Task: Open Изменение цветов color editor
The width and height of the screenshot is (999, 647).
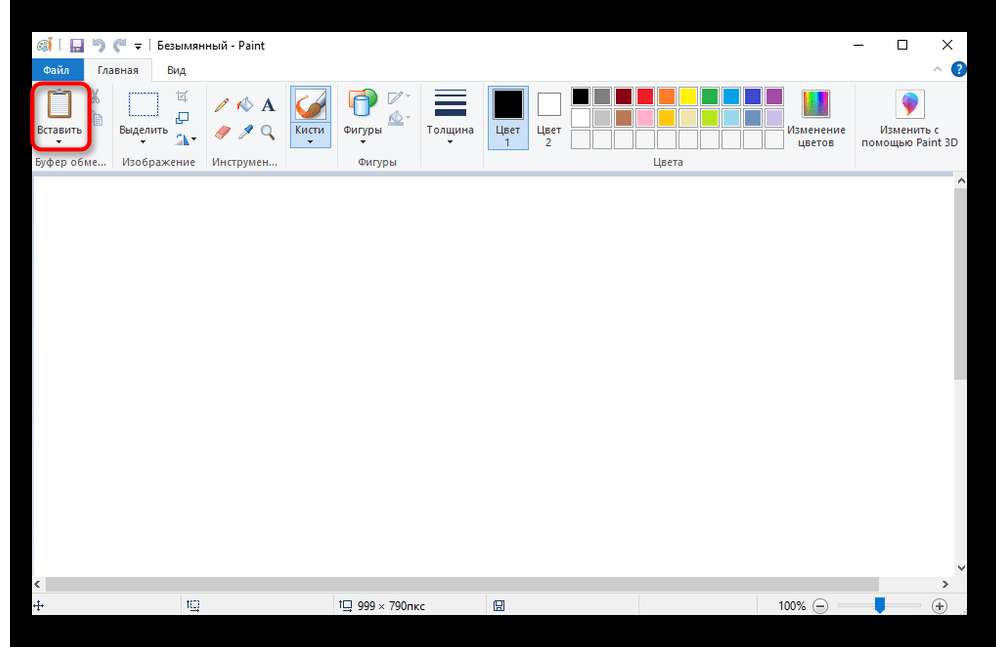Action: (x=816, y=117)
